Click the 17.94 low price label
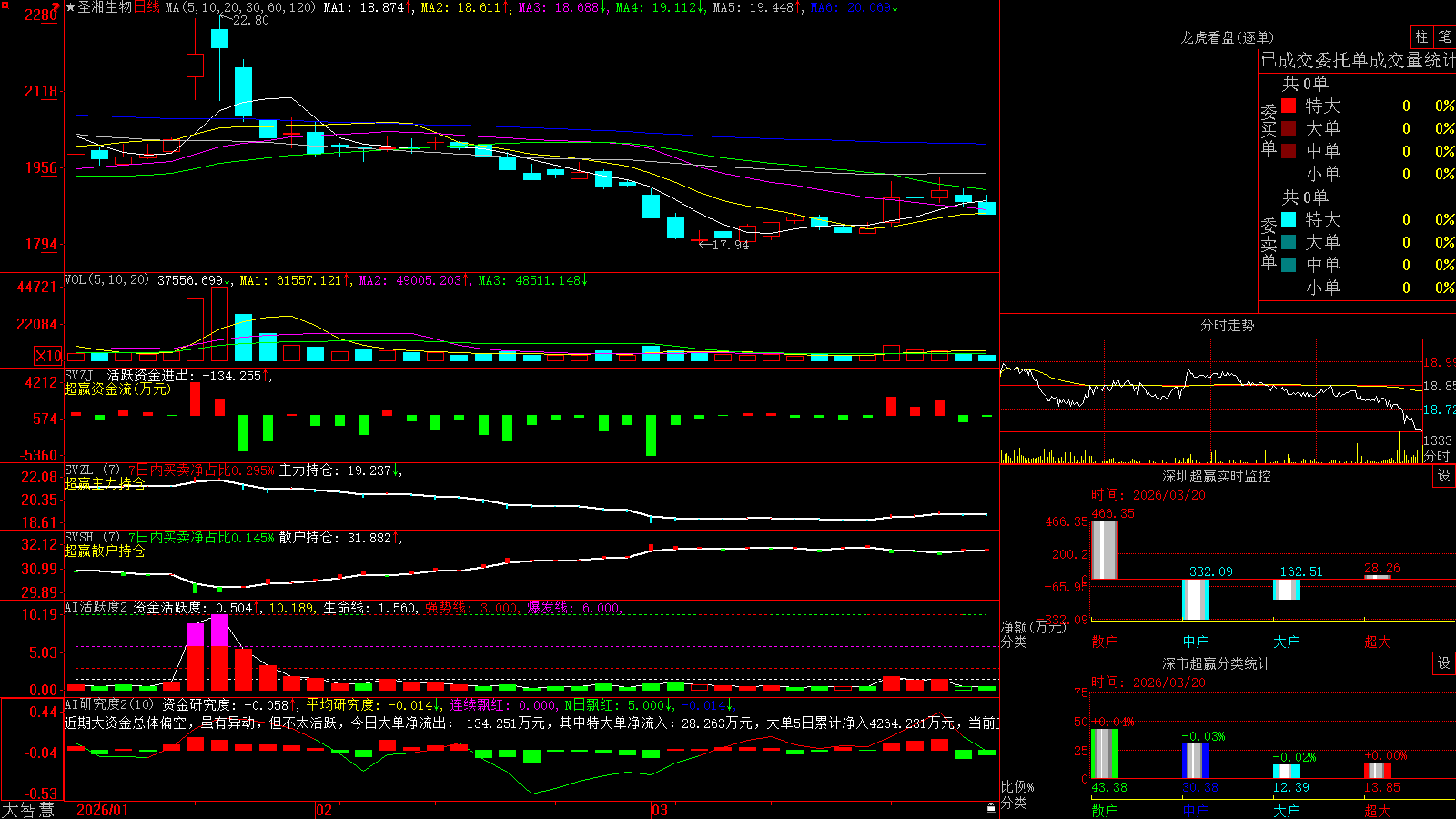The image size is (1456, 819). pyautogui.click(x=731, y=245)
